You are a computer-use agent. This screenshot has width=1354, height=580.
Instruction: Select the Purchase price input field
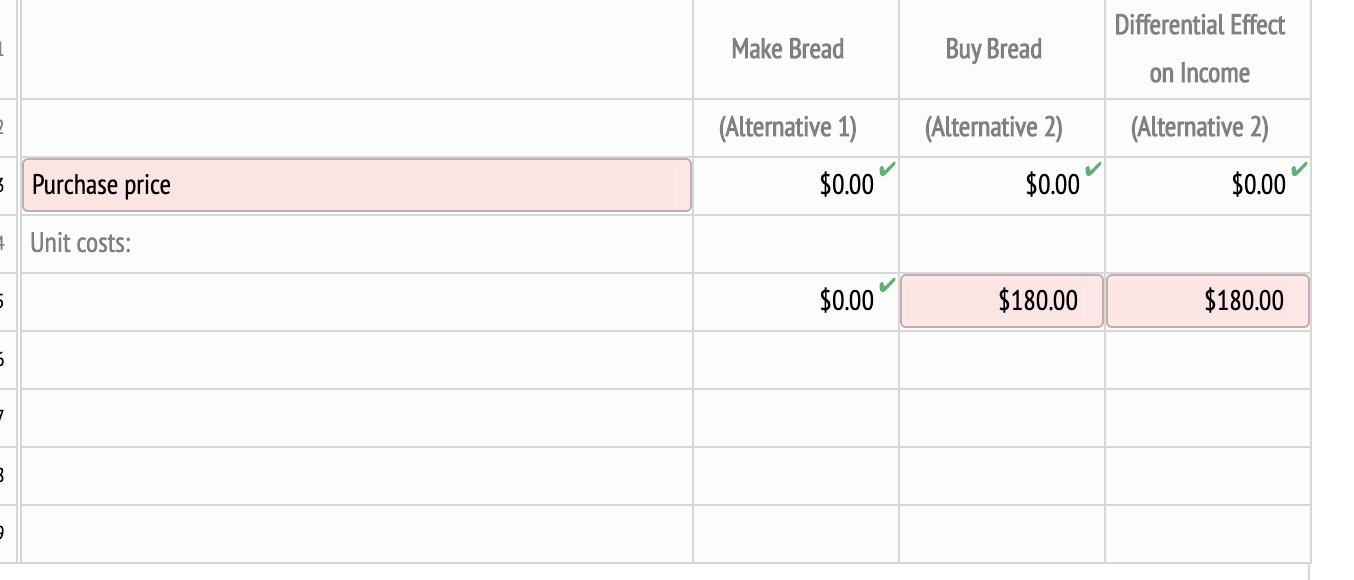tap(356, 185)
